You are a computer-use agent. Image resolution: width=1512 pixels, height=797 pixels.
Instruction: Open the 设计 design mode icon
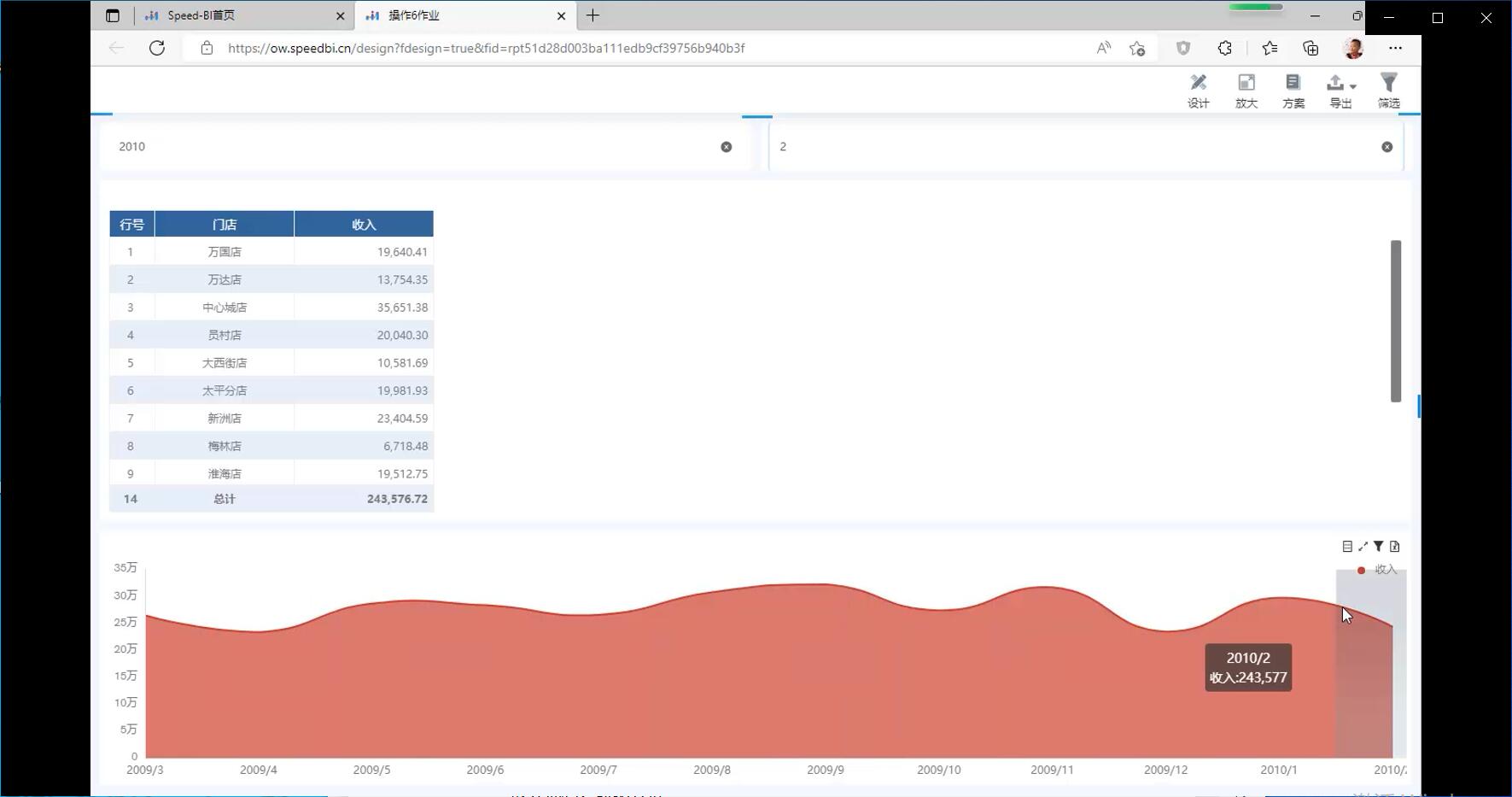tap(1198, 91)
